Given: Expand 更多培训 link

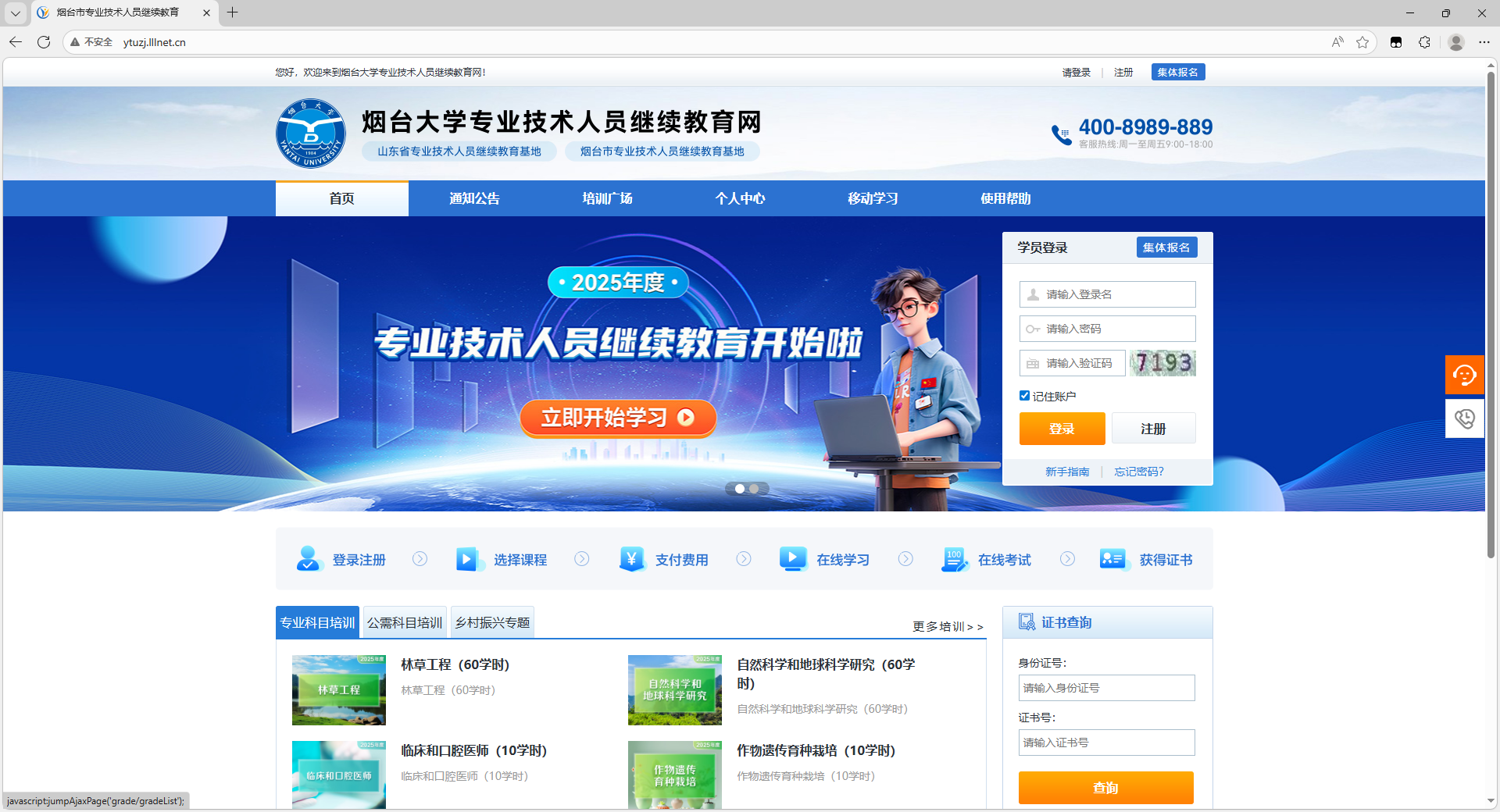Looking at the screenshot, I should pos(948,626).
